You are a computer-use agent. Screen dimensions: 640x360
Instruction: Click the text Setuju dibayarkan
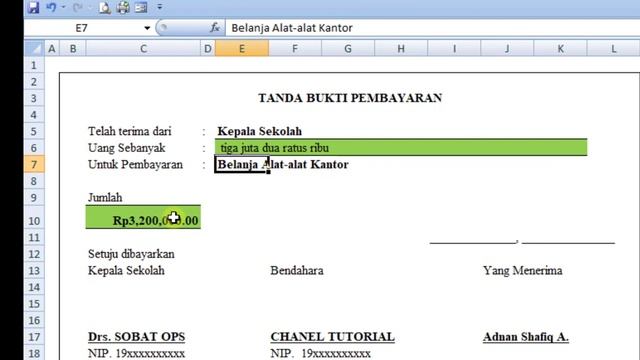tap(131, 254)
